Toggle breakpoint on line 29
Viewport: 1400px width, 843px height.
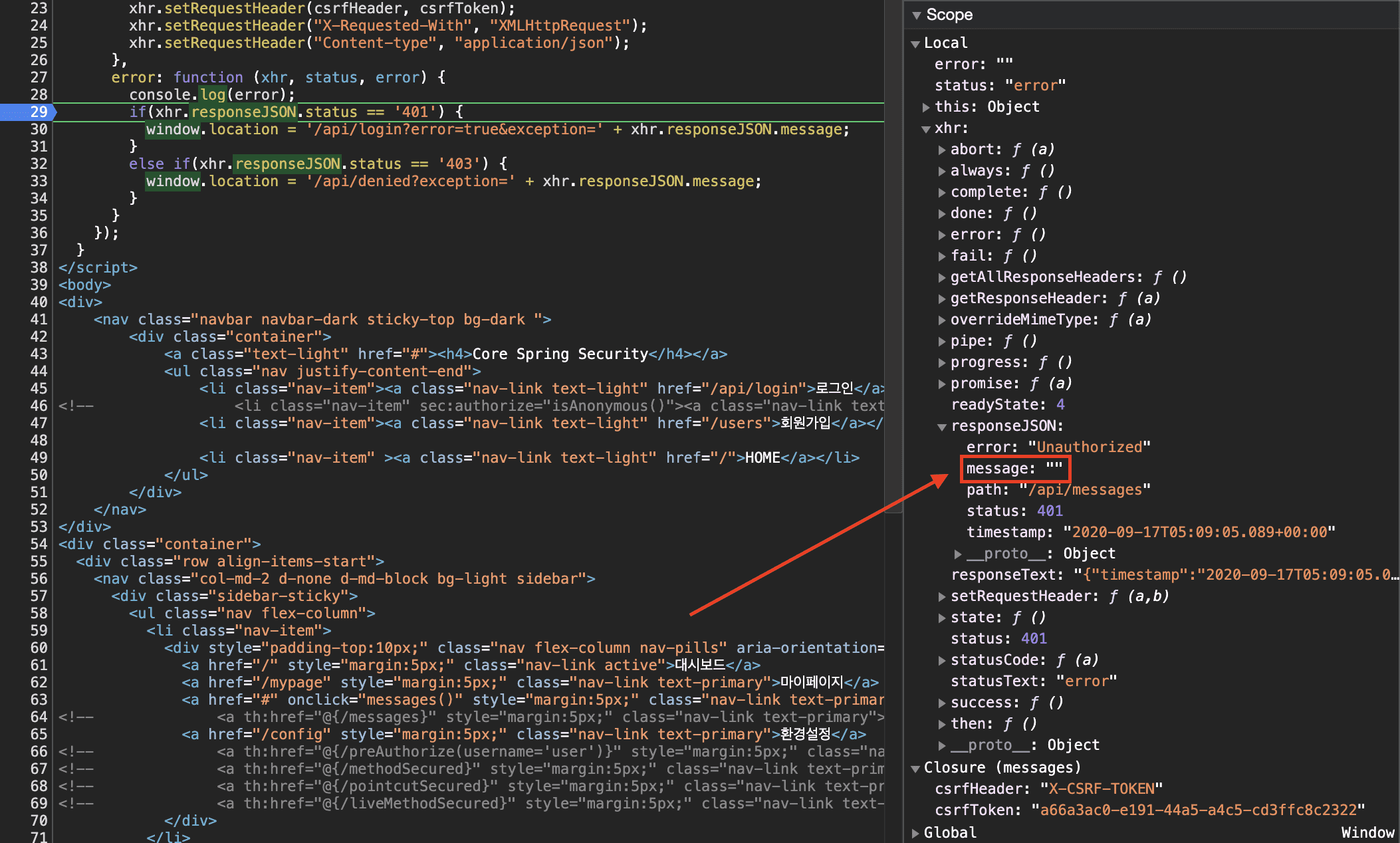click(x=39, y=112)
